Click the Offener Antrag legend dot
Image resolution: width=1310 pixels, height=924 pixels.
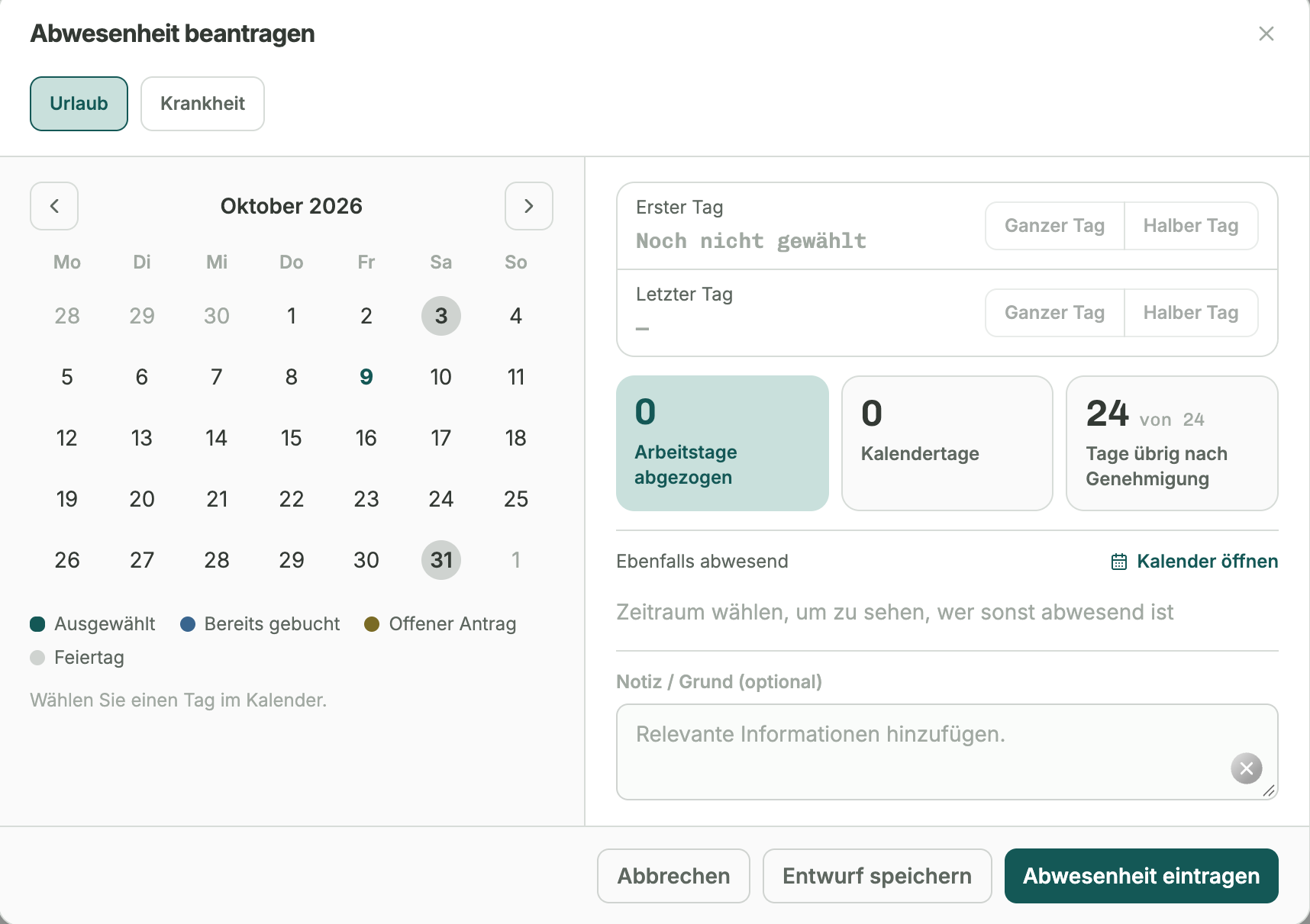point(372,624)
